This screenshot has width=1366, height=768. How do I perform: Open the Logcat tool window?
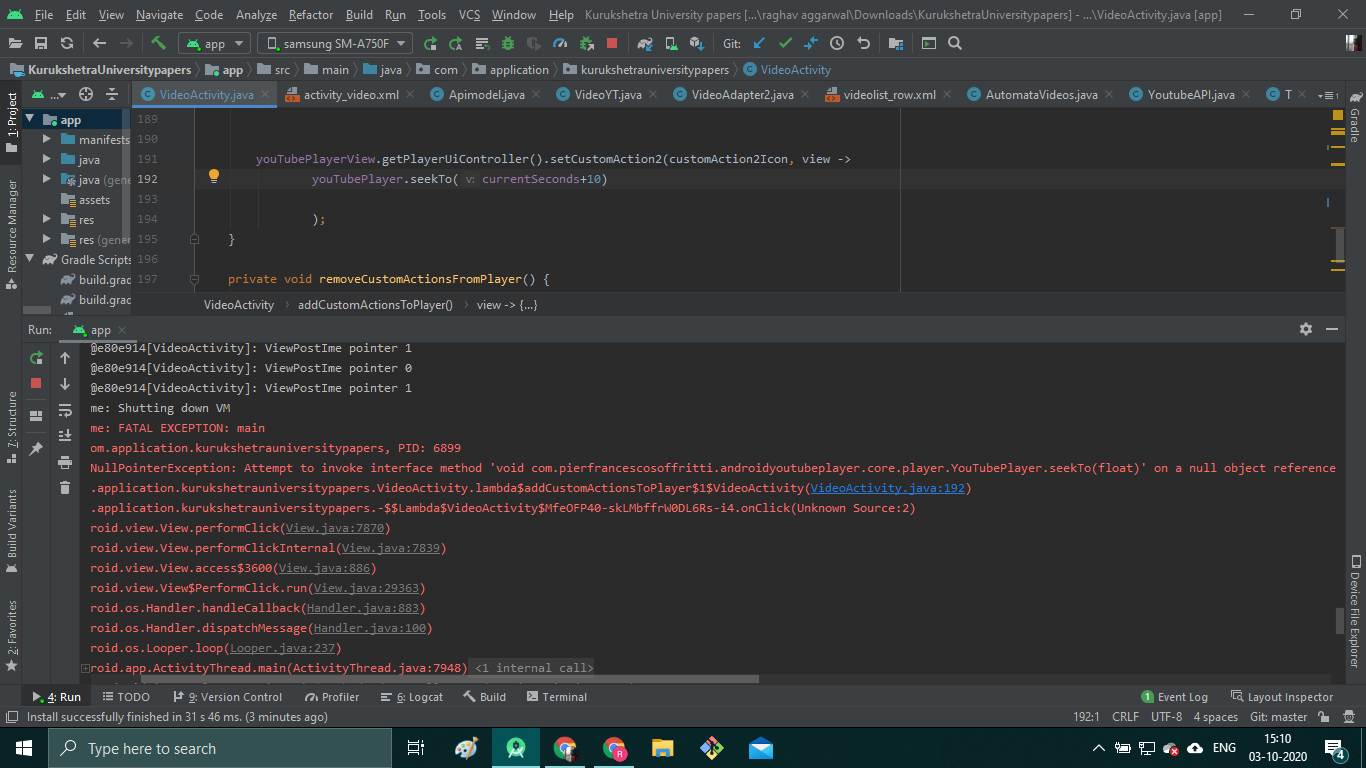click(x=411, y=697)
